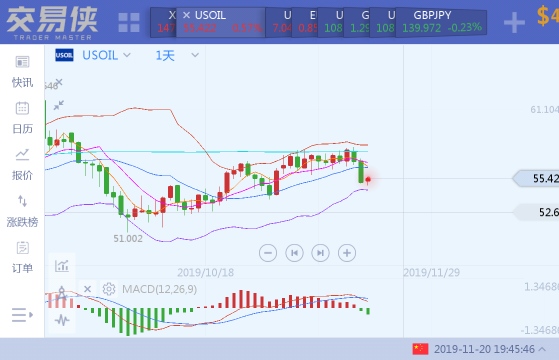This screenshot has width=559, height=360.
Task: Close the USOIL ticker tab
Action: 186,15
